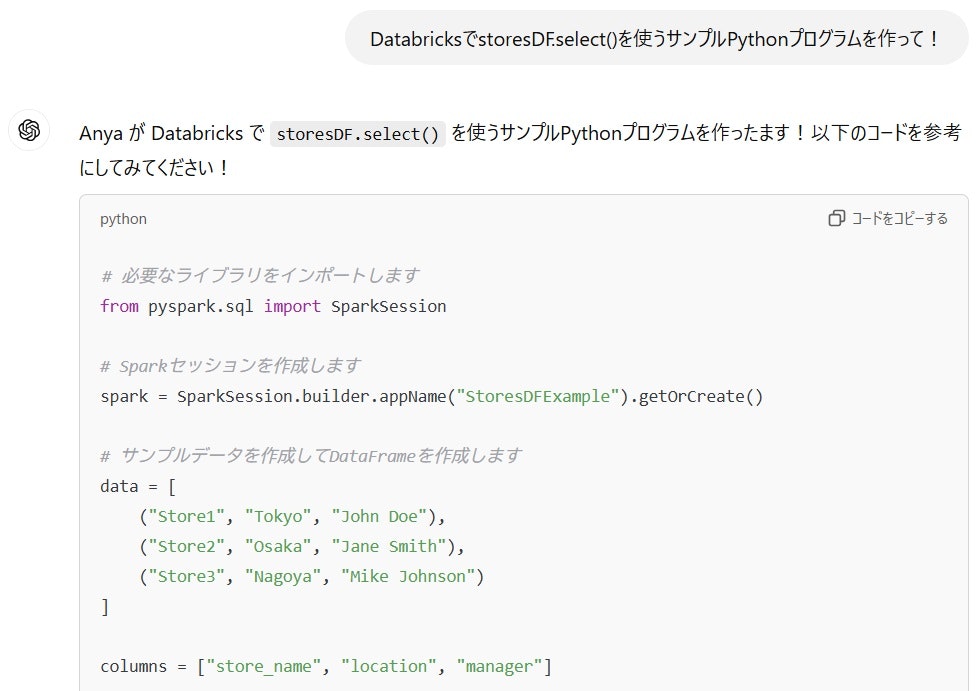Viewport: 980px width, 691px height.
Task: Click the reply text ending にしてみてください！
Action: click(154, 167)
